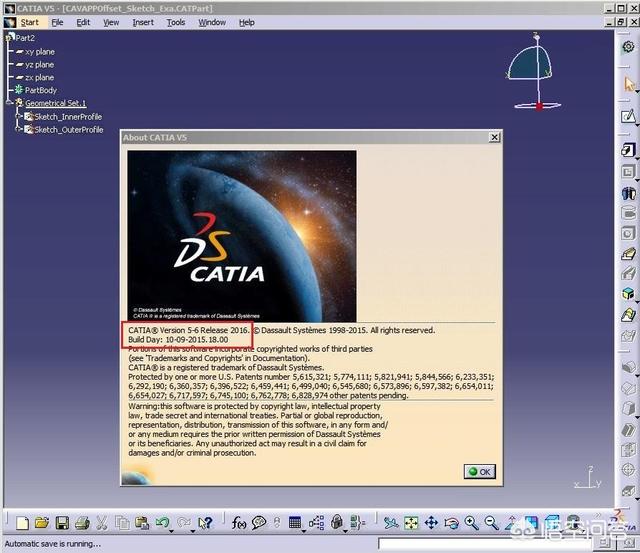Image resolution: width=640 pixels, height=553 pixels.
Task: Open the File menu
Action: (57, 22)
